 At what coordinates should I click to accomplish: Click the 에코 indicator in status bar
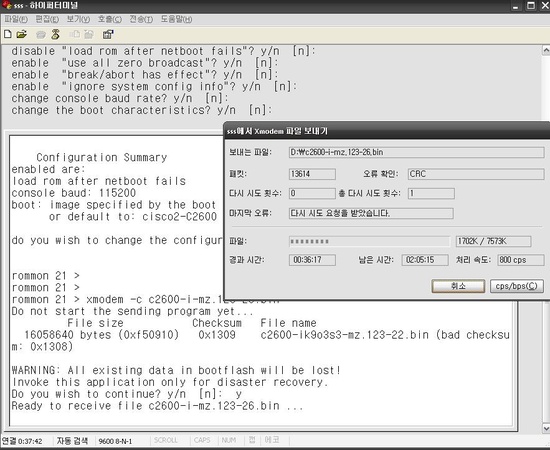click(x=272, y=440)
